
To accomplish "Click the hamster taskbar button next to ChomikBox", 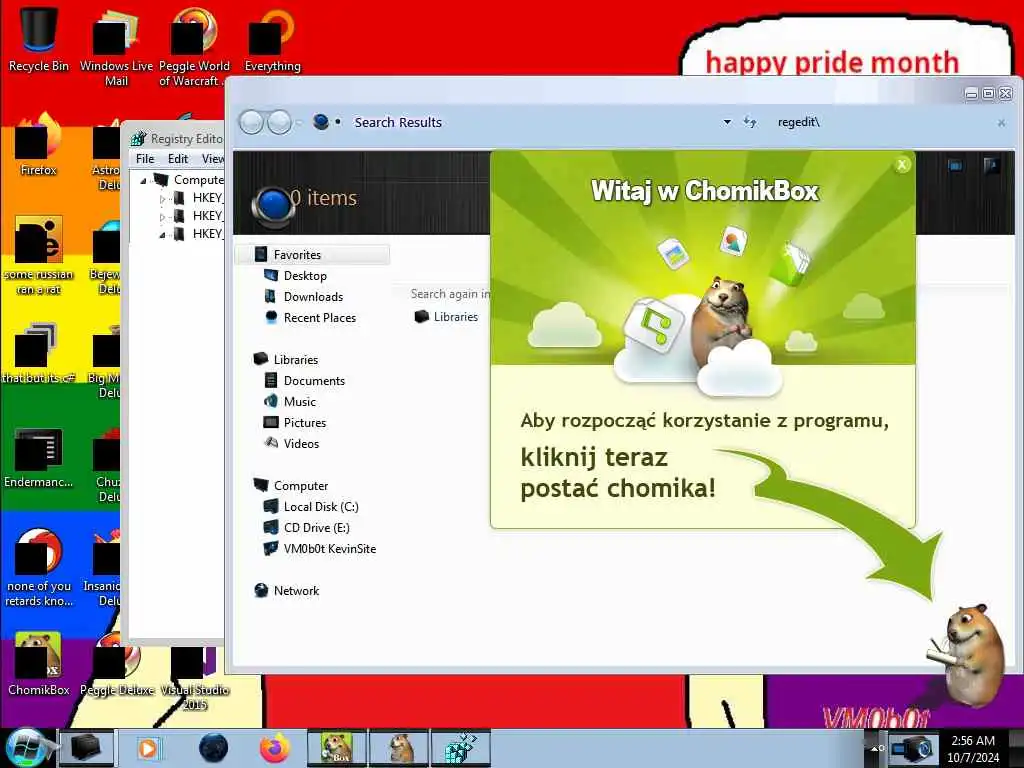I will pyautogui.click(x=399, y=748).
